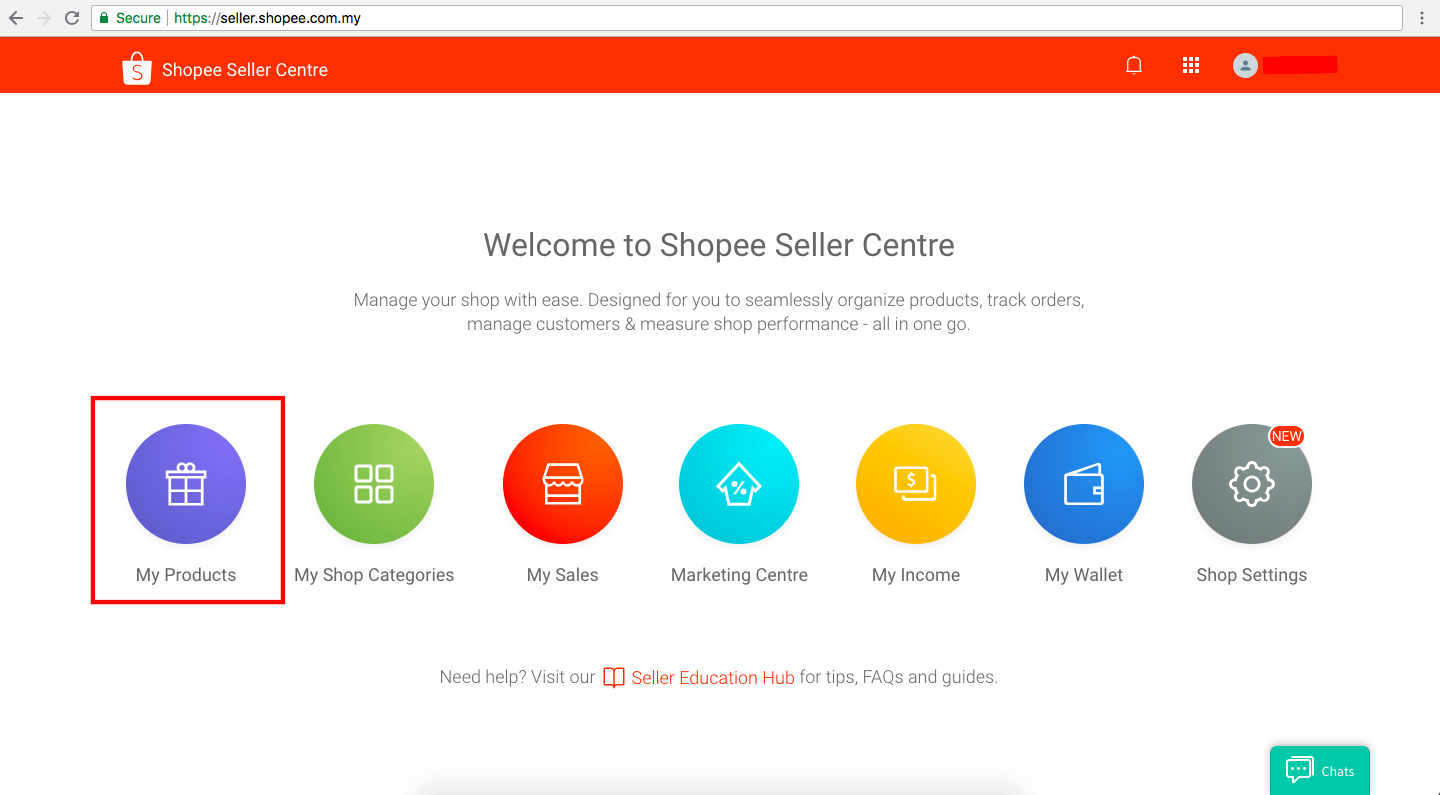Open the My Income yellow money icon
This screenshot has height=795, width=1440.
coord(916,484)
